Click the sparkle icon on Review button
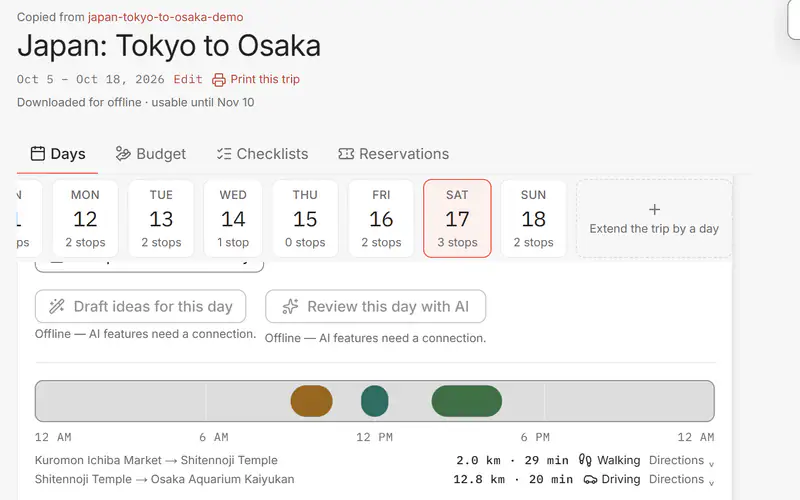The image size is (800, 500). click(x=290, y=306)
